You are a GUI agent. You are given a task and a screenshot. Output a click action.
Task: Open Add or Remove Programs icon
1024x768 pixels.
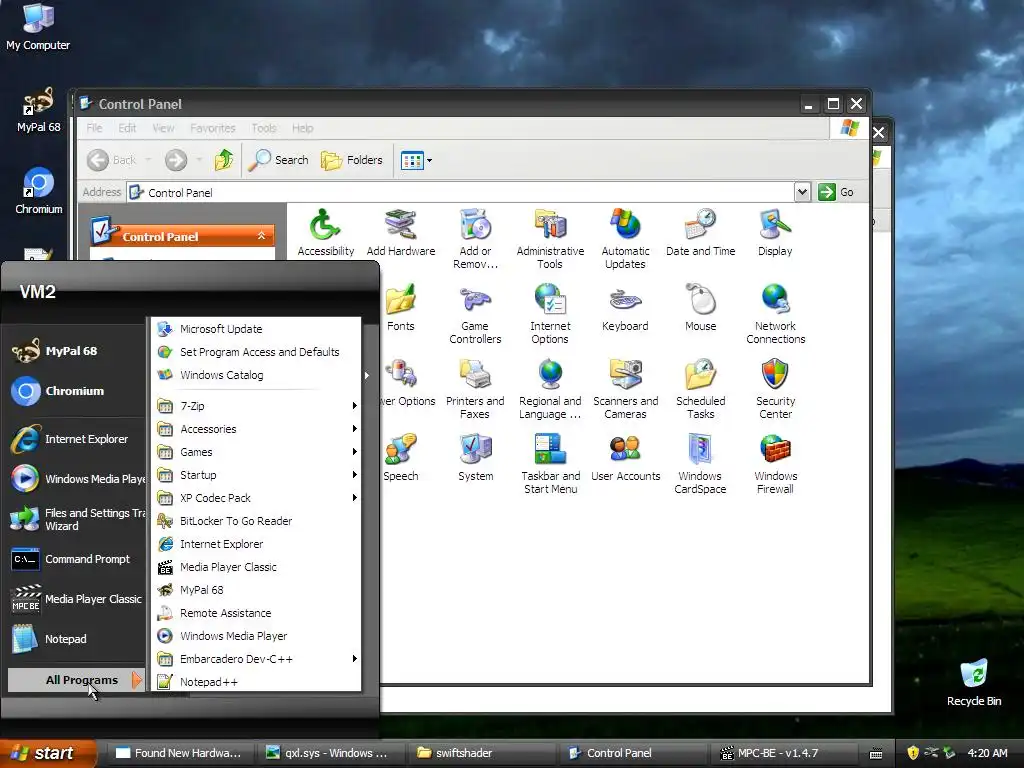pos(475,239)
